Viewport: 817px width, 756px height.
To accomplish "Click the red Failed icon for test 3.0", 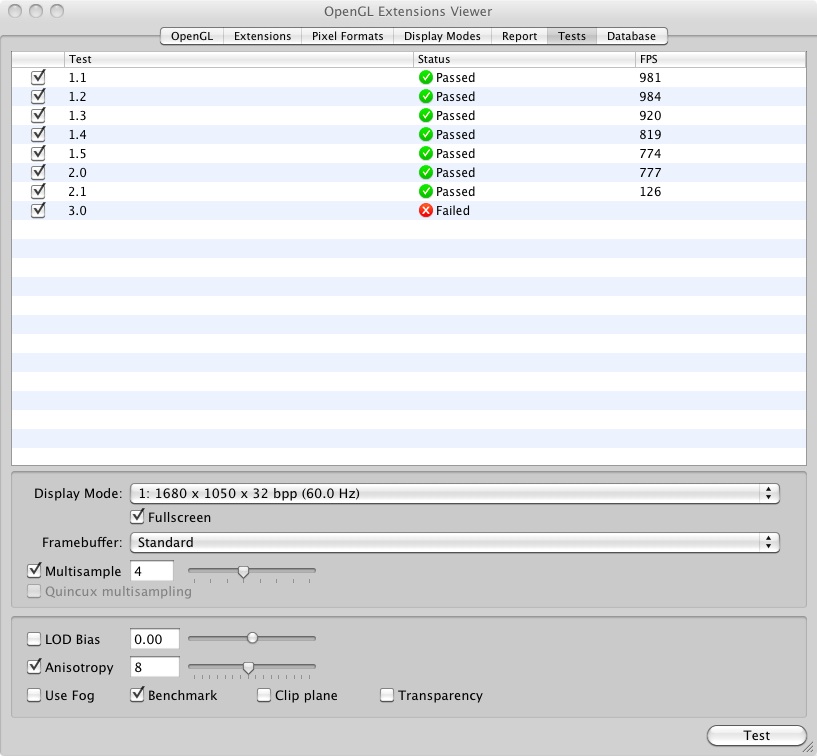I will [x=426, y=210].
